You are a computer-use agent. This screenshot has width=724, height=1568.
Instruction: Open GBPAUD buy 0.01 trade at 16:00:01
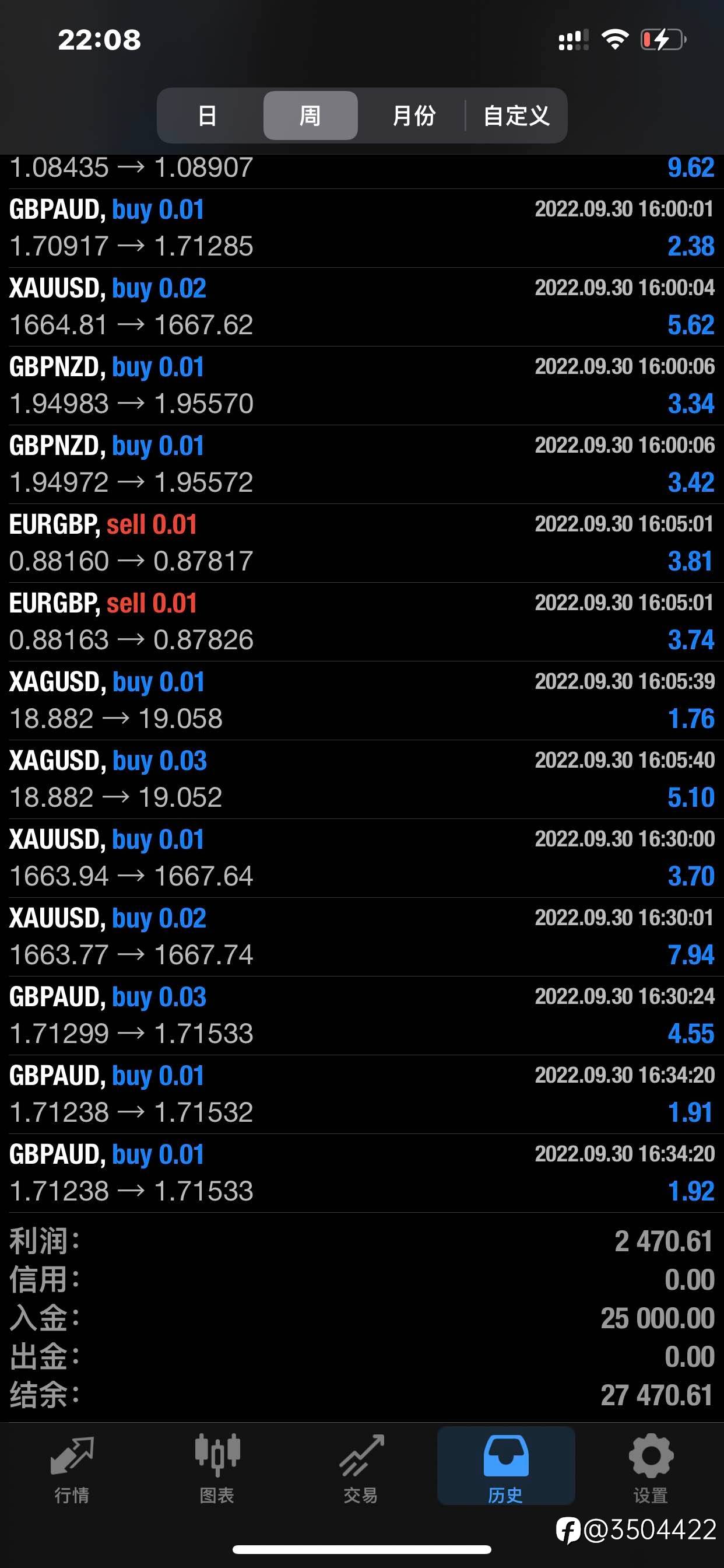click(362, 228)
